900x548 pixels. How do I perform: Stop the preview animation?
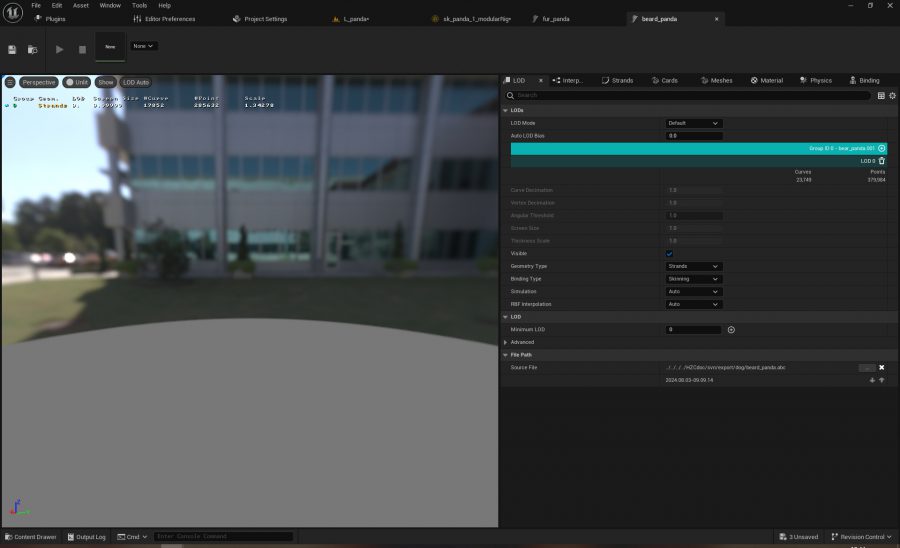pyautogui.click(x=82, y=50)
